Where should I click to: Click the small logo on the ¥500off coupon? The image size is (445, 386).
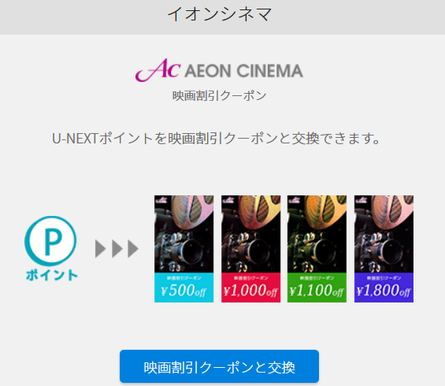click(161, 200)
